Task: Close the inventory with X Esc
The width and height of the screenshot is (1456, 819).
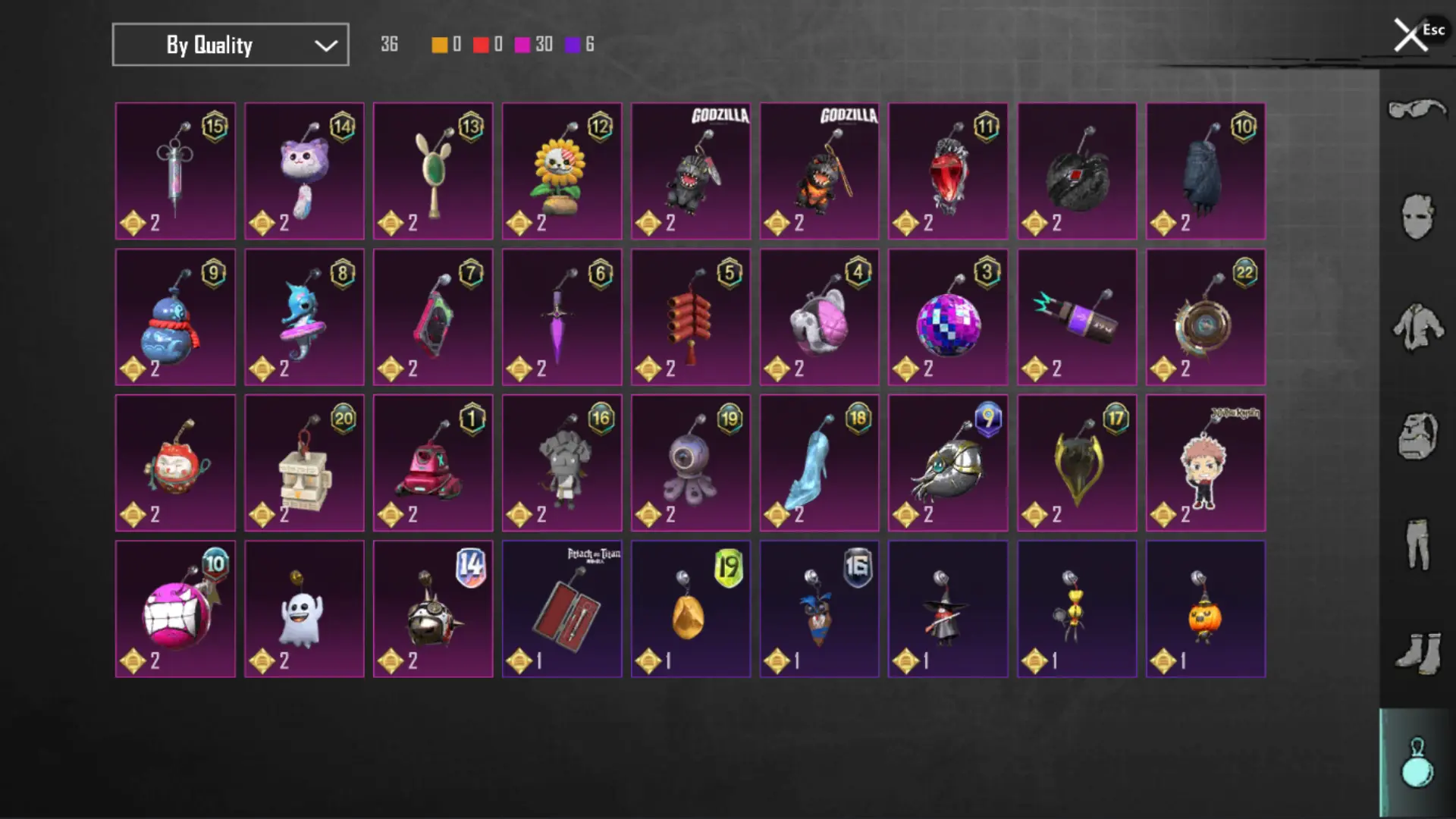Action: (1419, 34)
